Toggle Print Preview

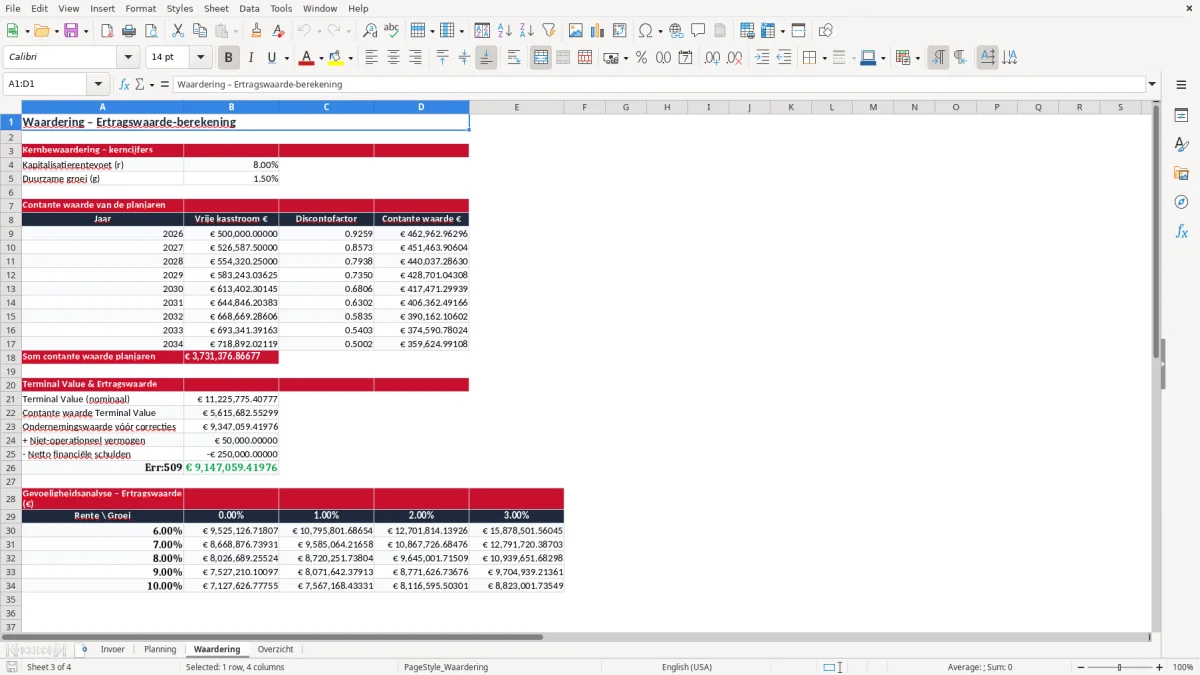[150, 31]
